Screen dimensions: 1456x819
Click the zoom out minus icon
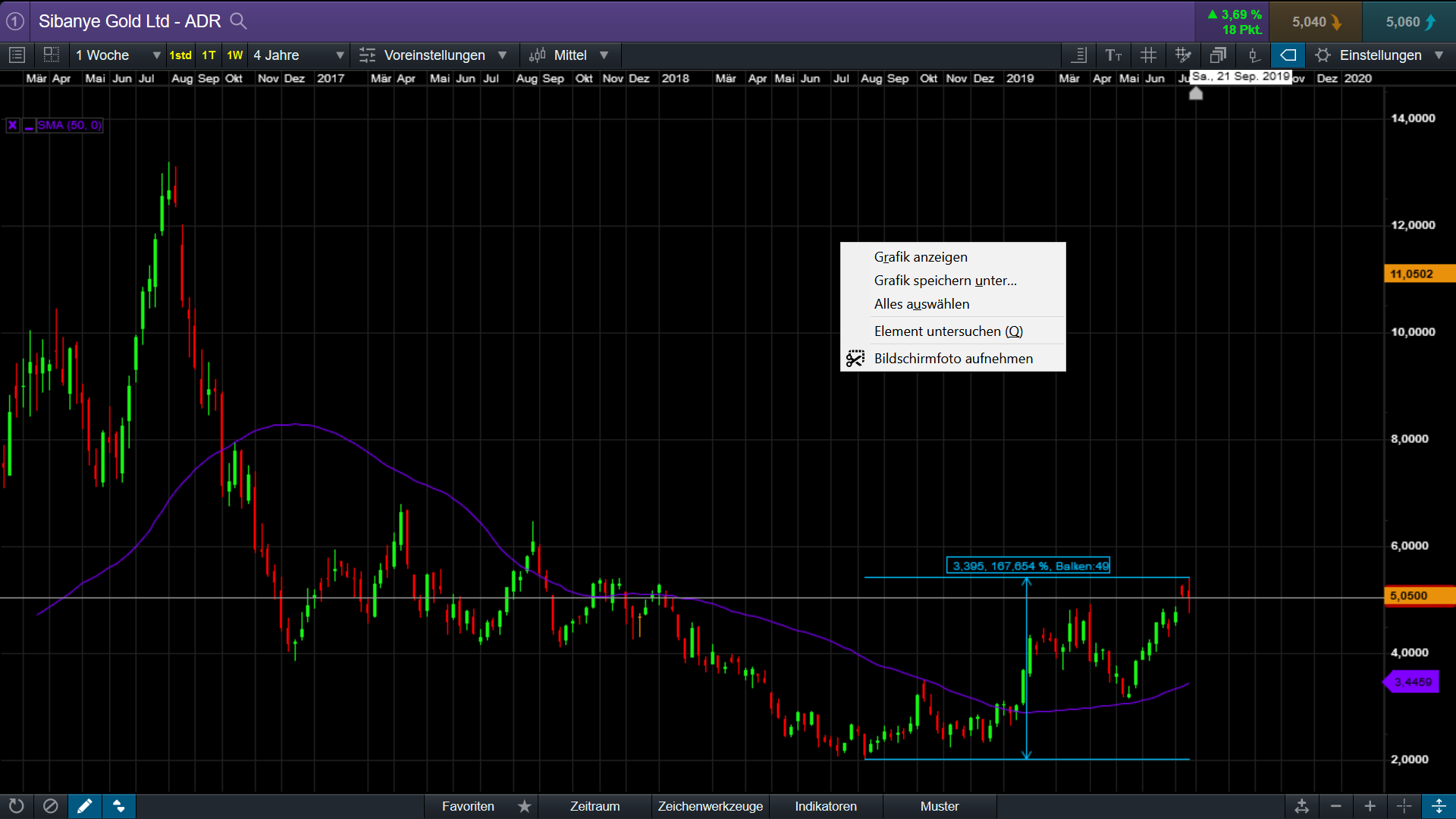click(1336, 806)
